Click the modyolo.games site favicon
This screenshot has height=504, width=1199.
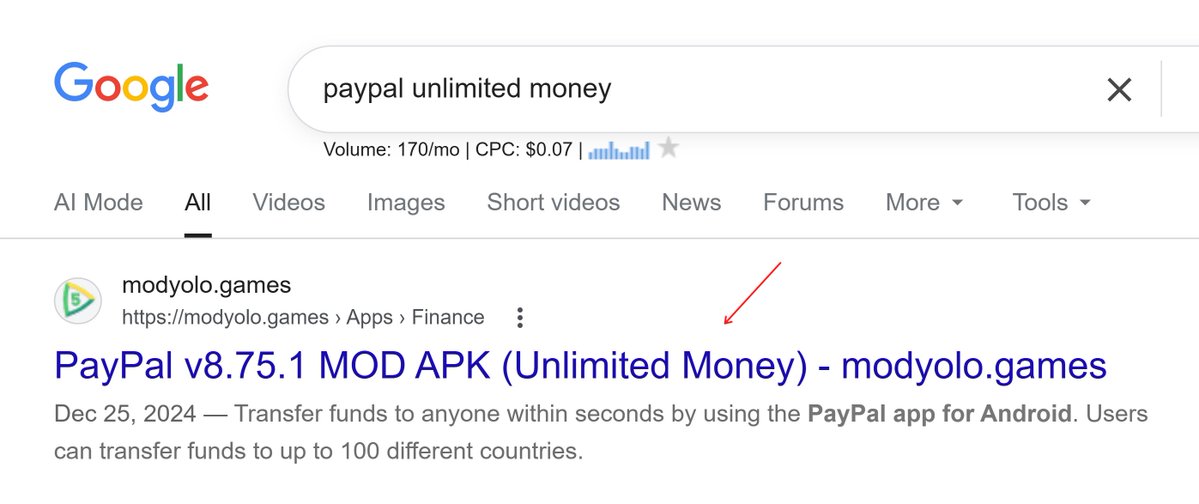click(x=78, y=301)
